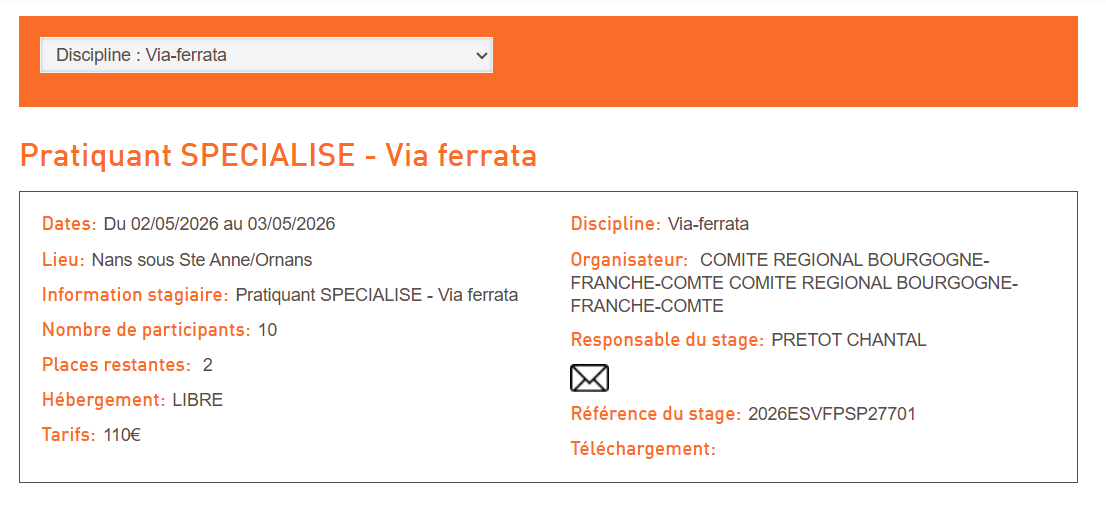This screenshot has width=1106, height=510.
Task: Click the envelope email icon
Action: point(589,378)
